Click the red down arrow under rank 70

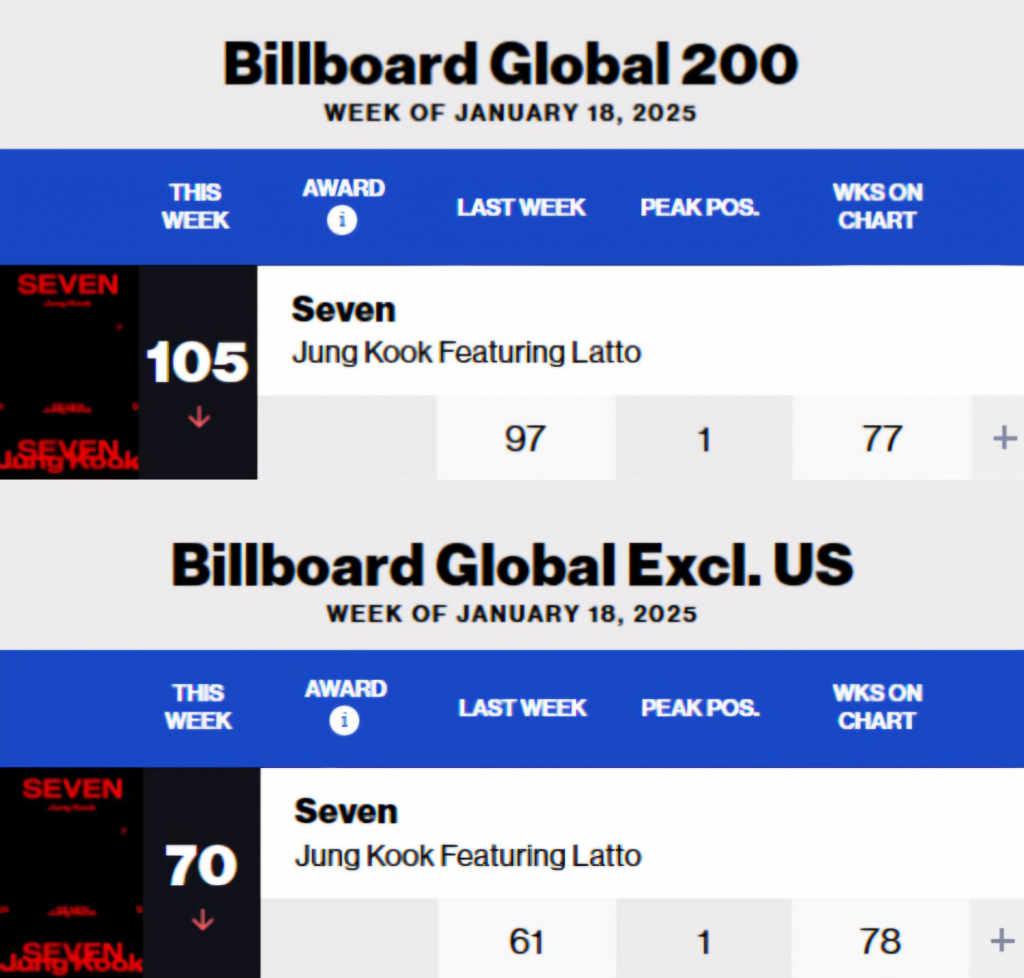point(202,920)
